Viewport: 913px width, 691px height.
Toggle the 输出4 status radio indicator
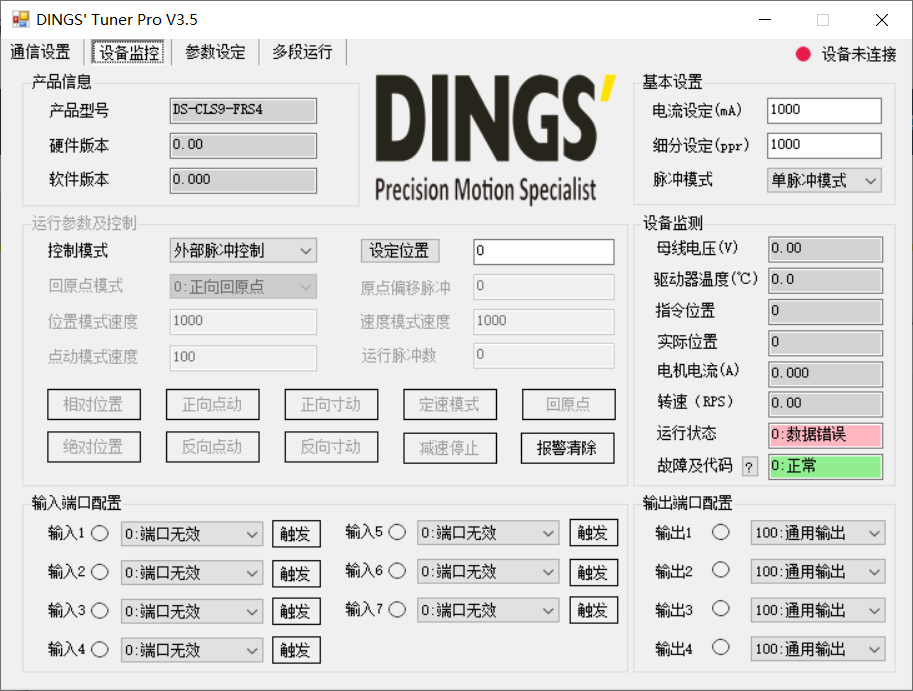(721, 647)
